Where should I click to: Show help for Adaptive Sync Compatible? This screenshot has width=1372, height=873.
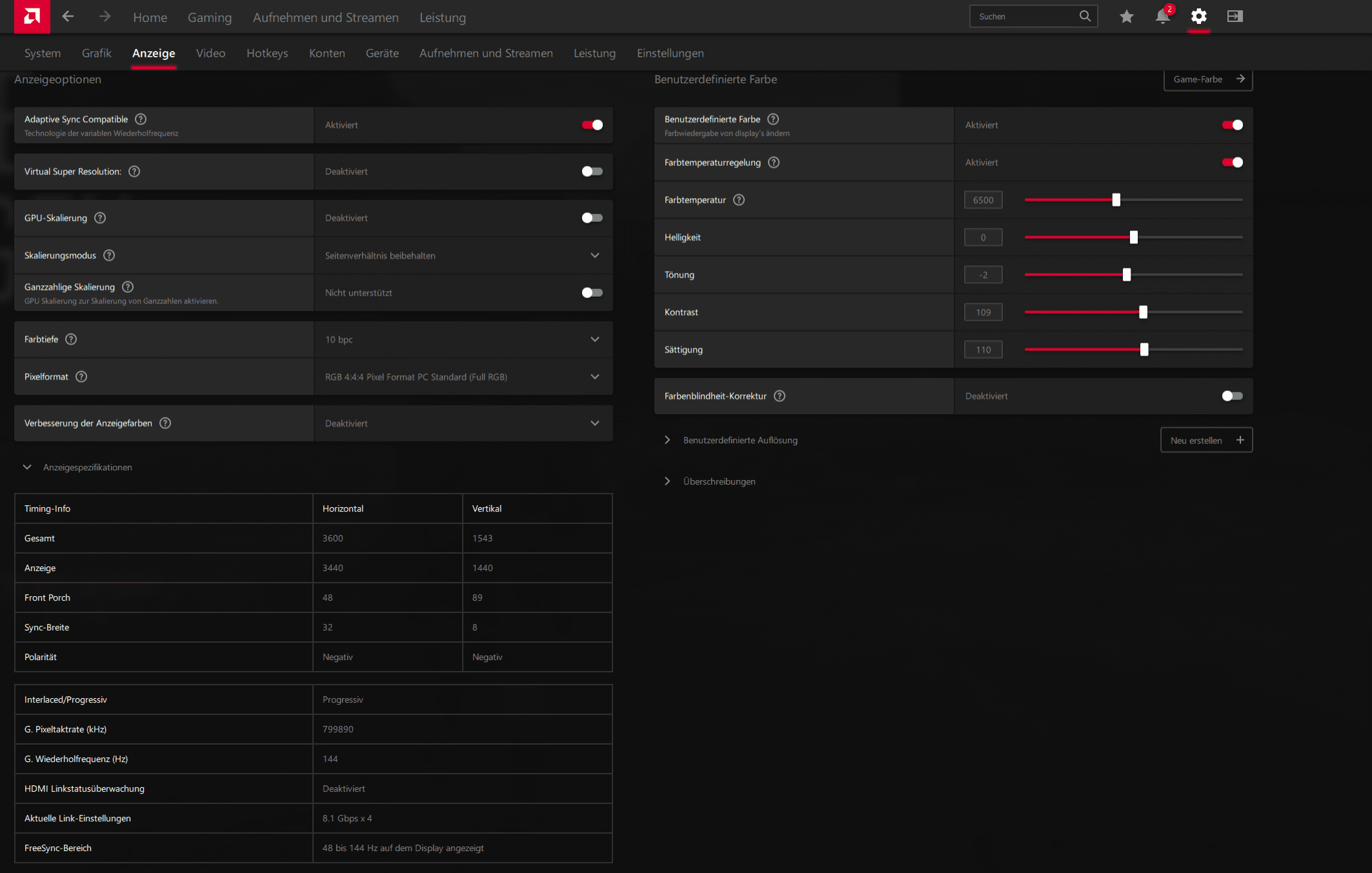141,119
